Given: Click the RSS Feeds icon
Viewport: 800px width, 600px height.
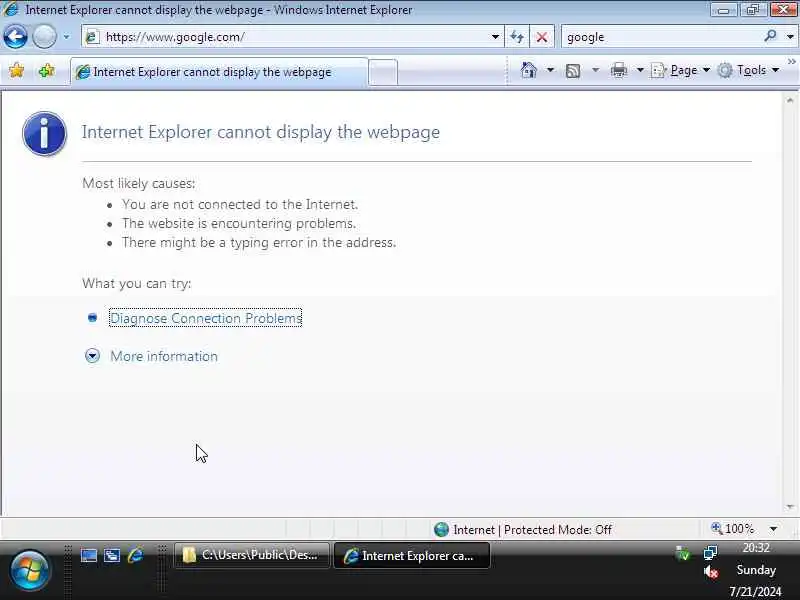Looking at the screenshot, I should coord(573,70).
